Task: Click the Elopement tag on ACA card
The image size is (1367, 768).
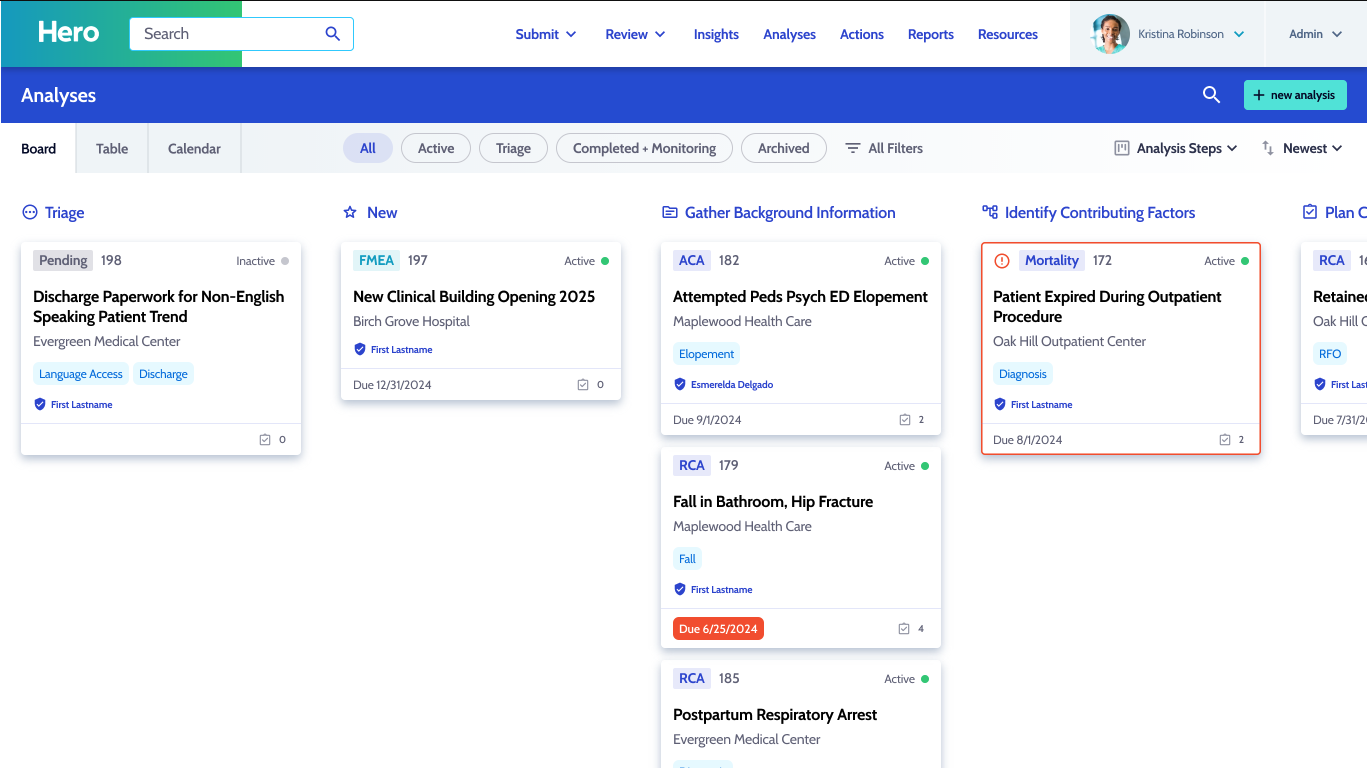Action: click(x=706, y=354)
